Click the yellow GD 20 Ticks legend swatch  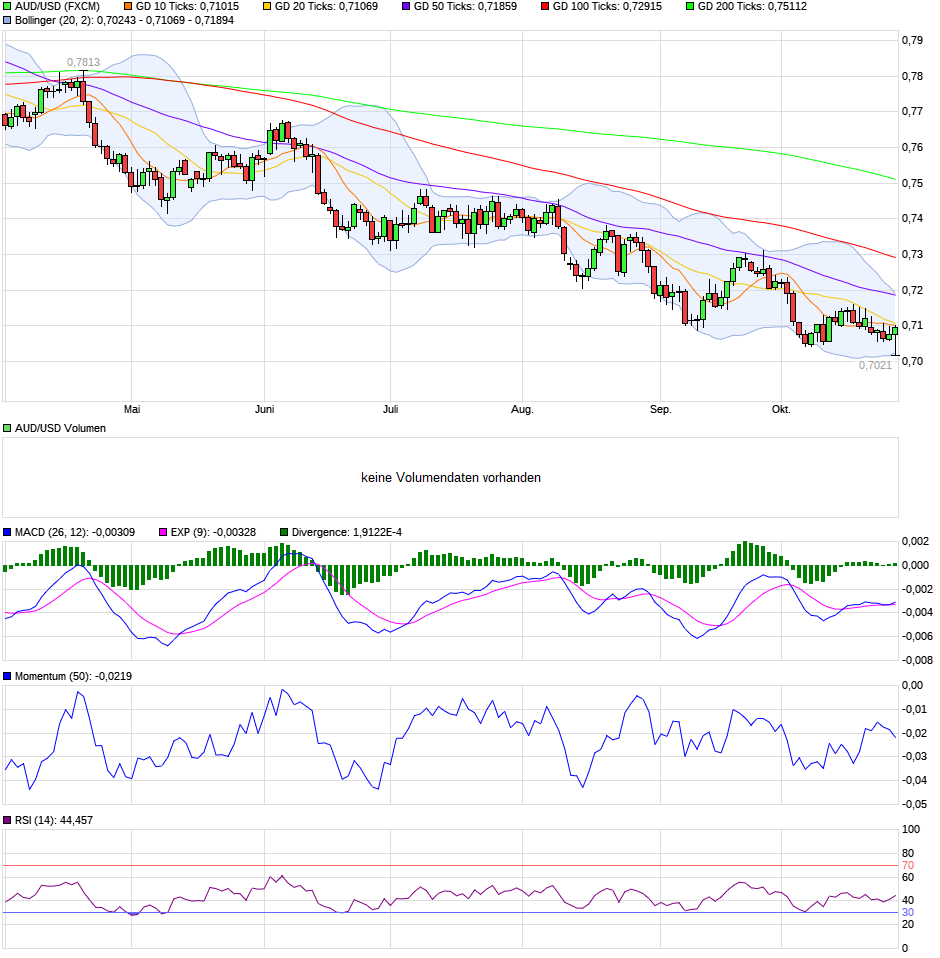pos(267,7)
